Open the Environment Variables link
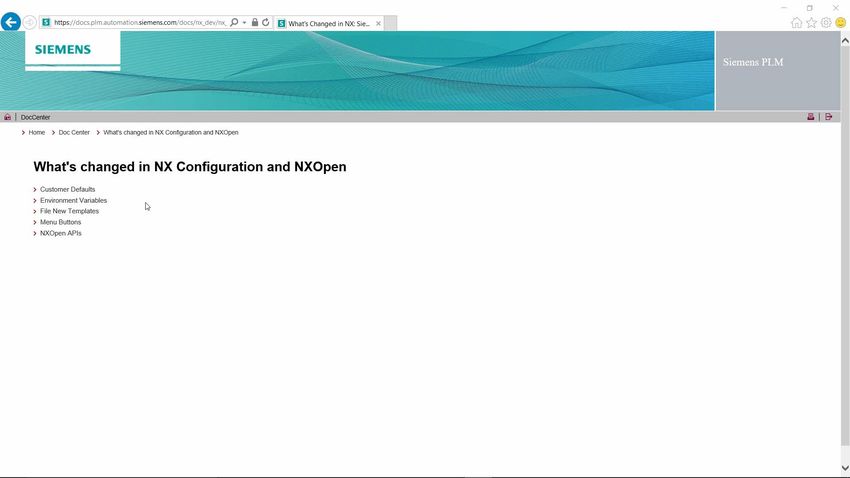Image resolution: width=850 pixels, height=478 pixels. tap(73, 200)
